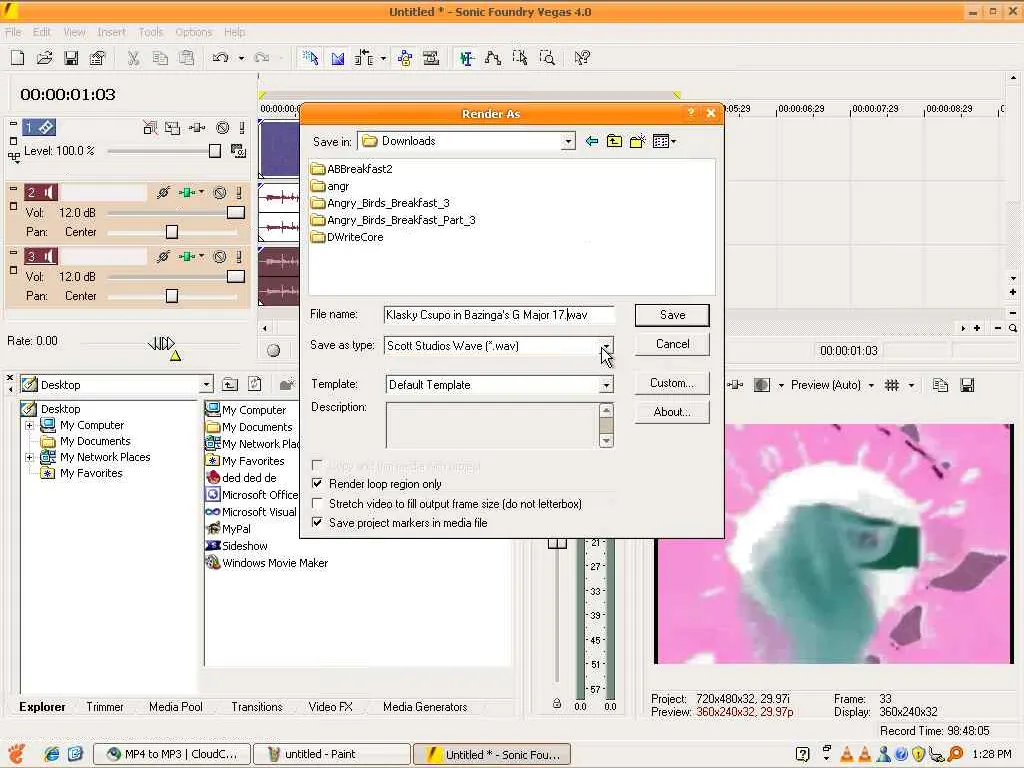Toggle the Enable Snapping toolbar icon
Viewport: 1024px width, 768px height.
310,58
